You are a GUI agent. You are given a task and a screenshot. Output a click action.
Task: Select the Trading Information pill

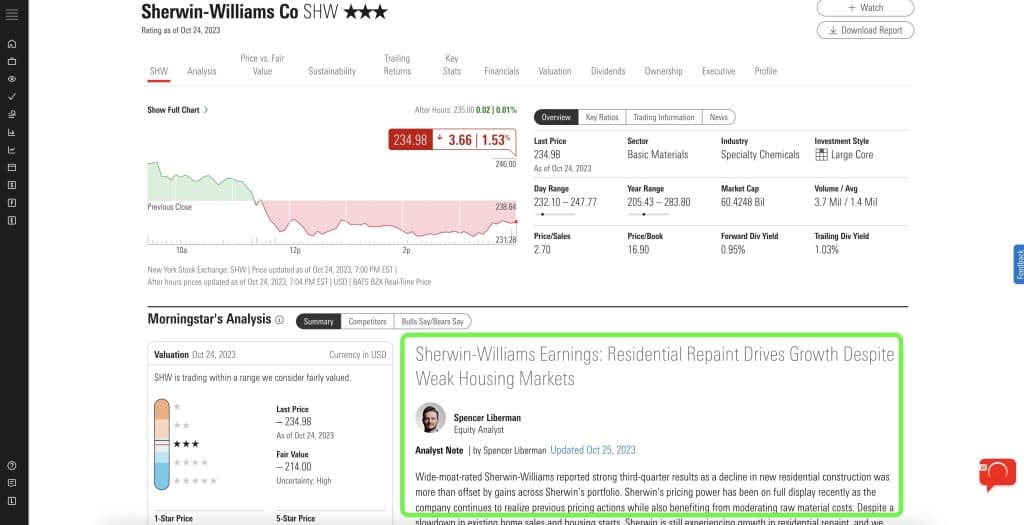tap(664, 117)
